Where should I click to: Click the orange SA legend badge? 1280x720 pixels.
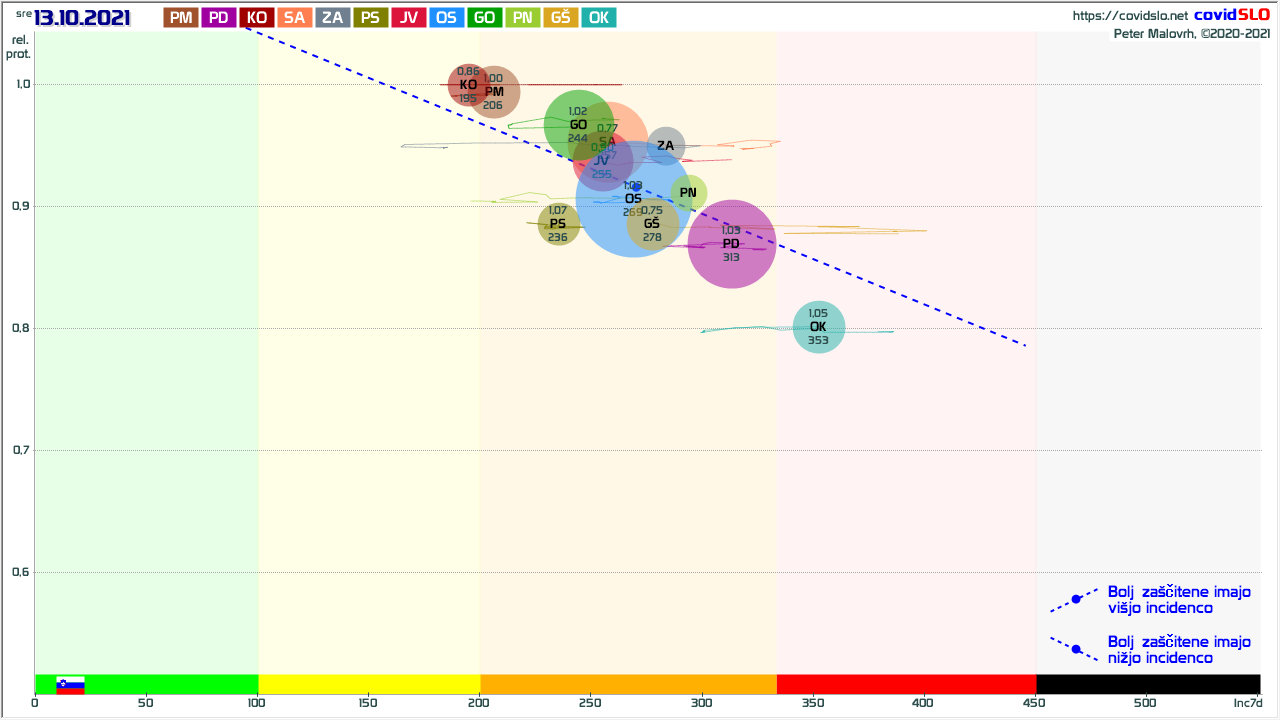pos(294,17)
